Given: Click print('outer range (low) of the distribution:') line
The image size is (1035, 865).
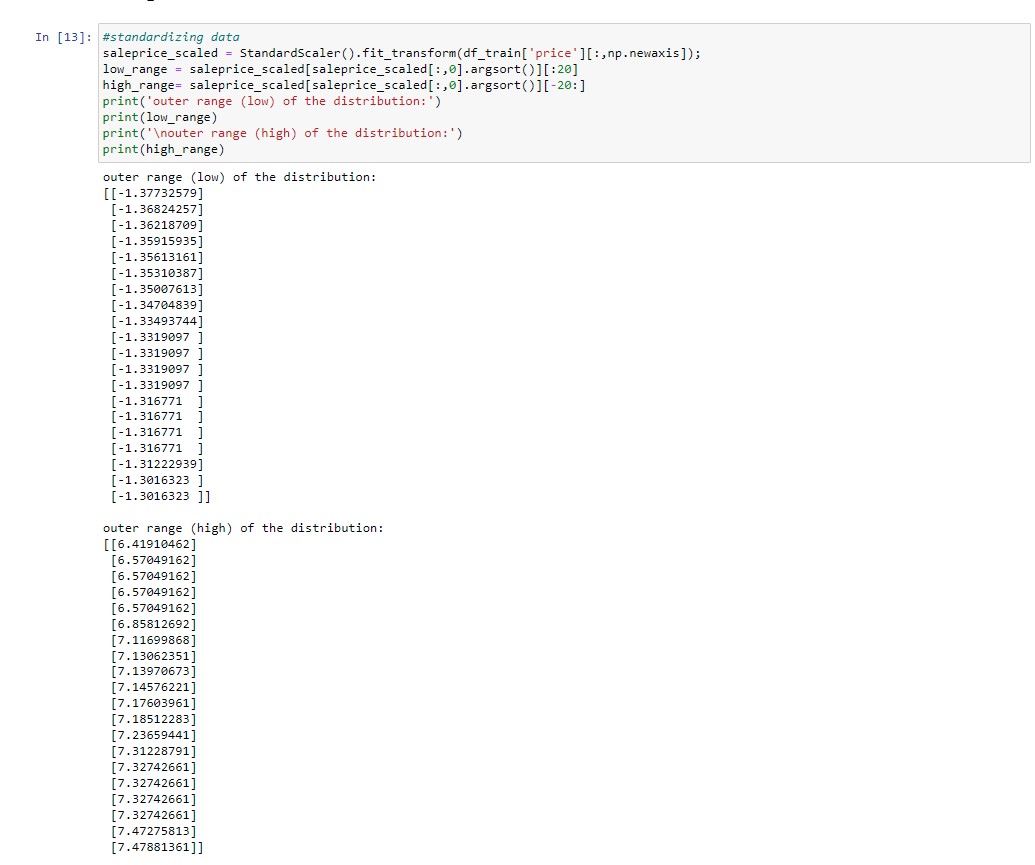Looking at the screenshot, I should tap(272, 101).
